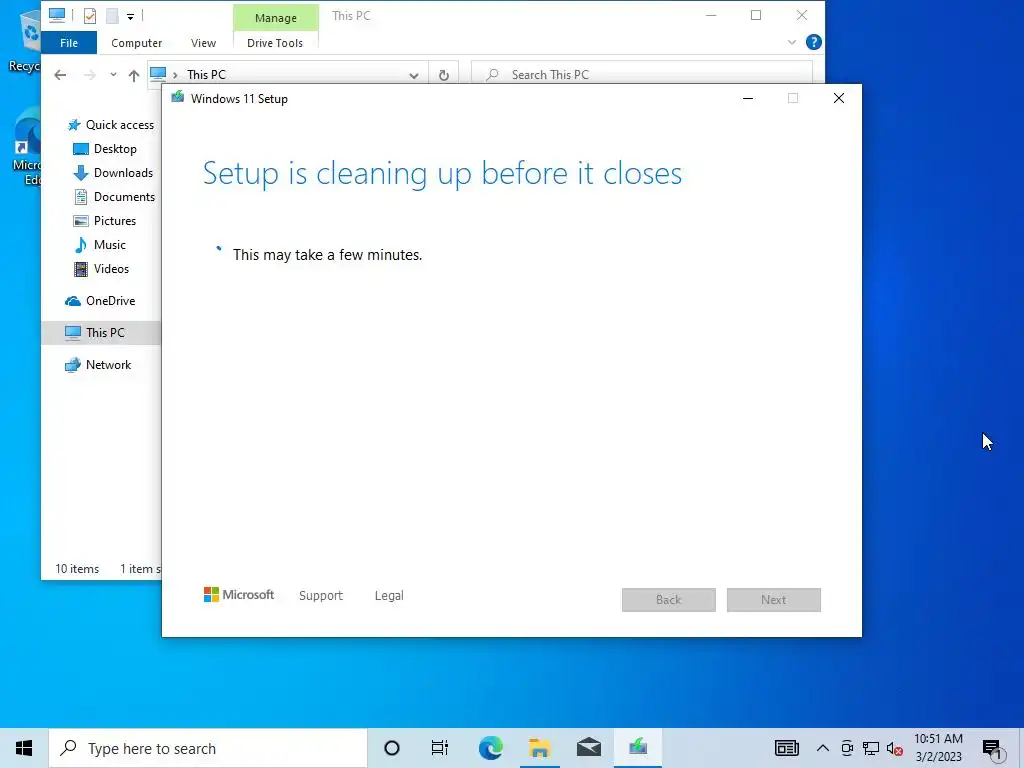
Task: Click the Meet Now tray icon
Action: point(847,748)
